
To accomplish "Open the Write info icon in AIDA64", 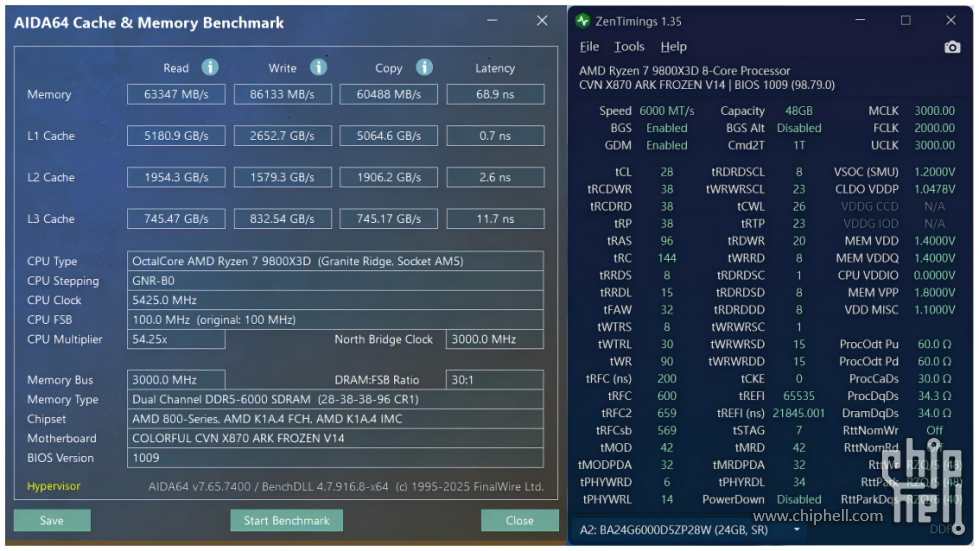I will click(318, 67).
